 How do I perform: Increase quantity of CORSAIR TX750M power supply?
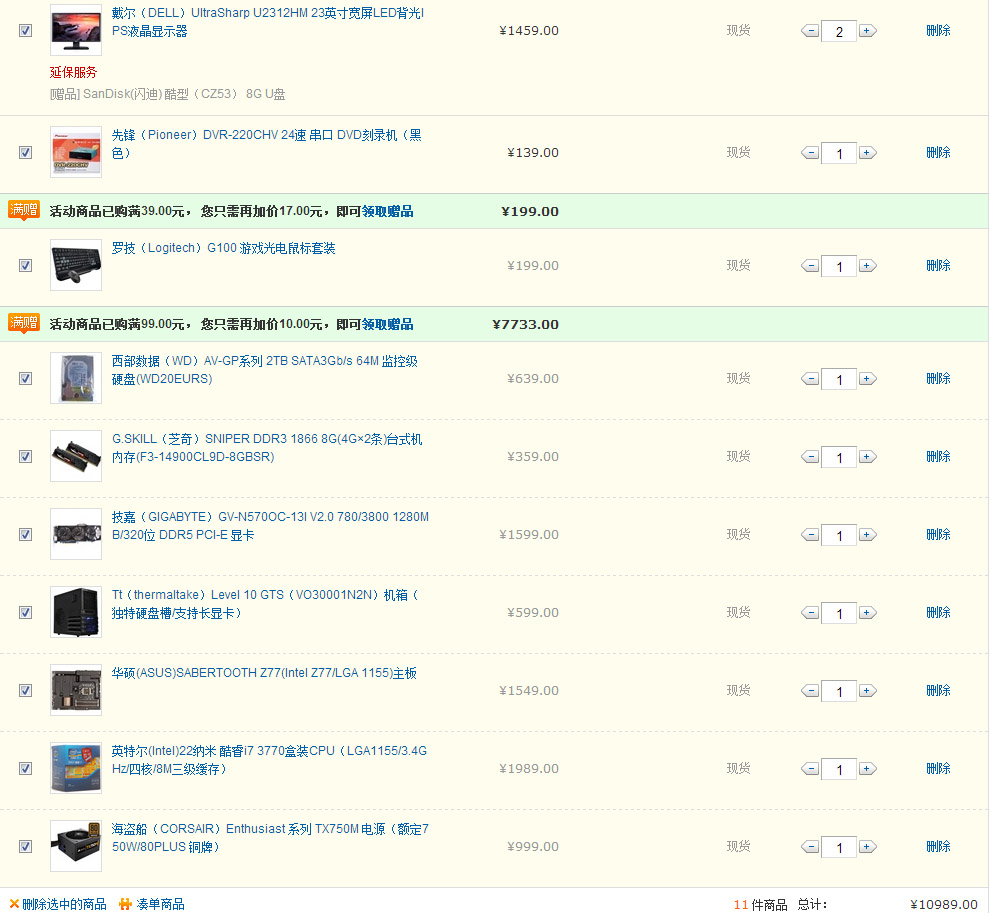point(868,846)
